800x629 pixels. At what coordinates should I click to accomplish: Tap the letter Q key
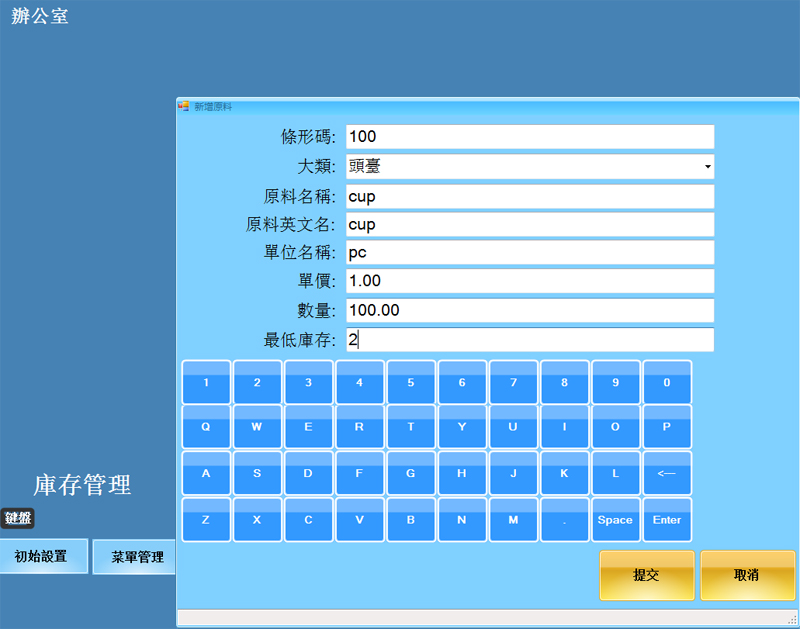coord(206,427)
